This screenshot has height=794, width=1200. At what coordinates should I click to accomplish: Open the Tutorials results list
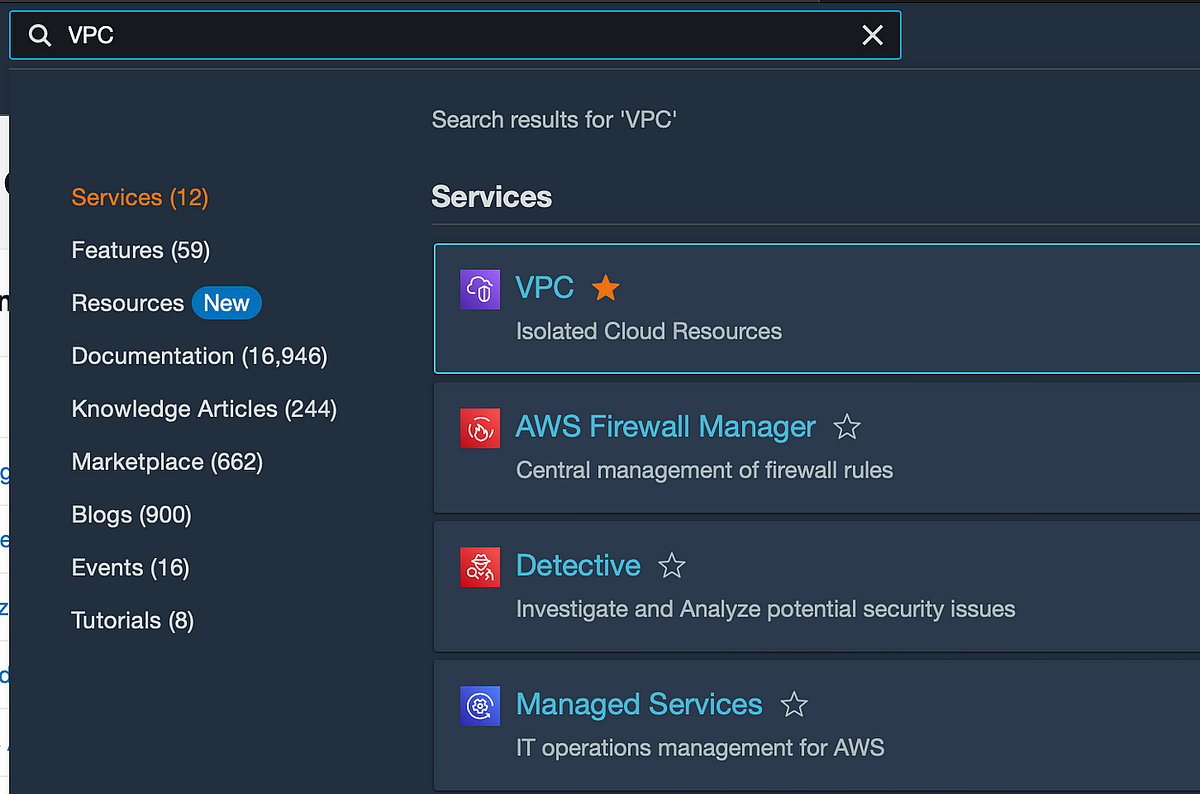pyautogui.click(x=132, y=620)
